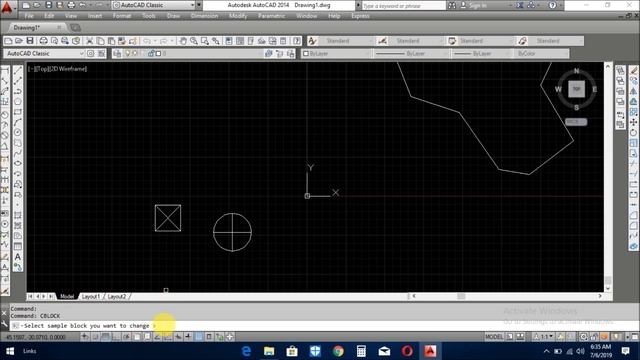Click the Workspace Settings gear icon
The height and width of the screenshot is (360, 640).
(91, 53)
